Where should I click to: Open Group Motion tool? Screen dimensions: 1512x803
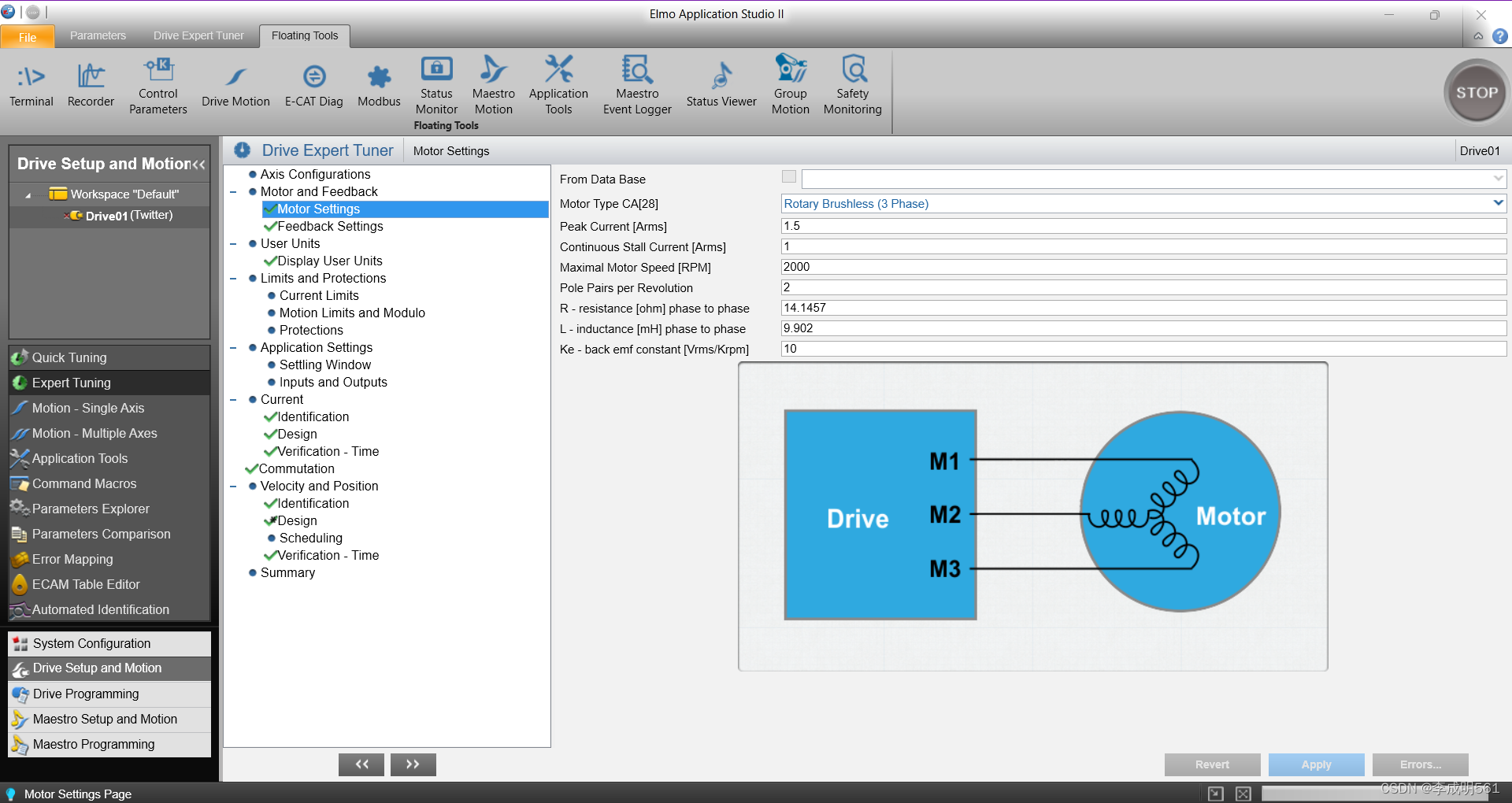(790, 85)
